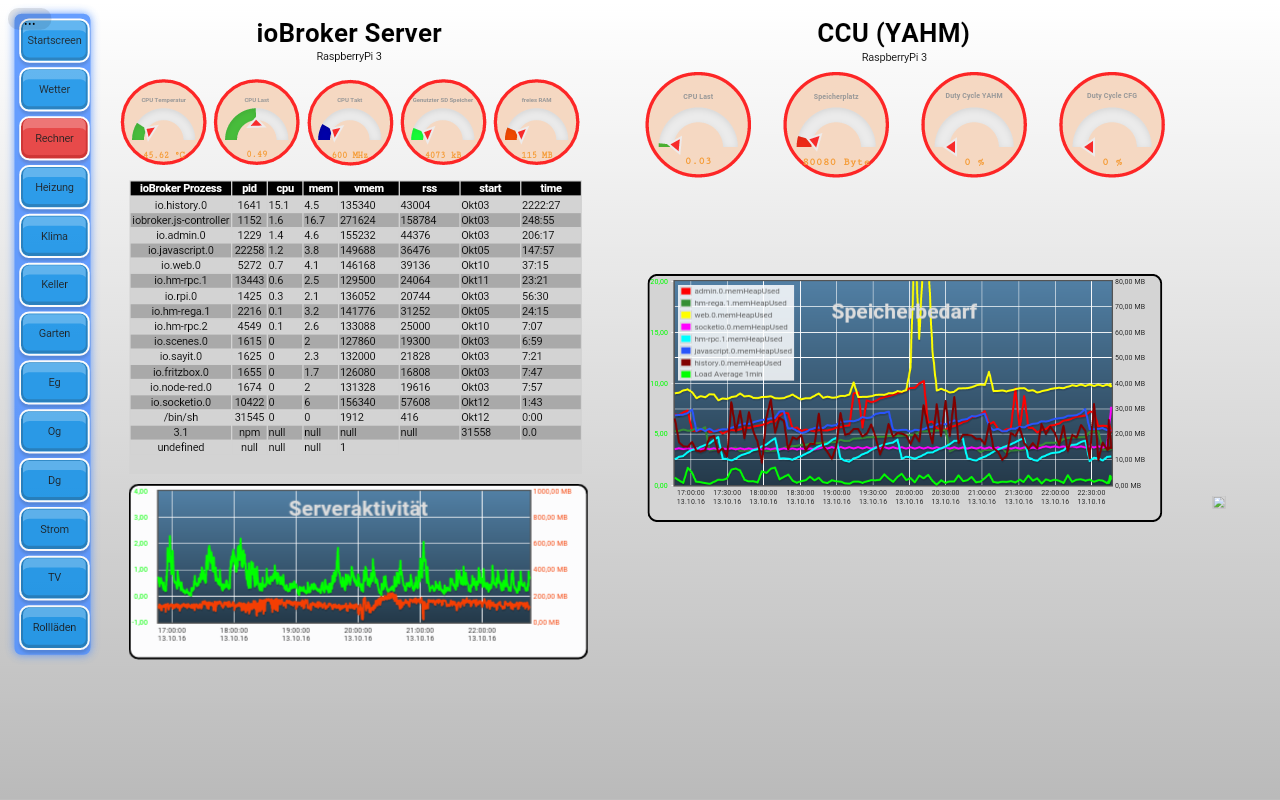Select the red Rechner button

tap(54, 139)
